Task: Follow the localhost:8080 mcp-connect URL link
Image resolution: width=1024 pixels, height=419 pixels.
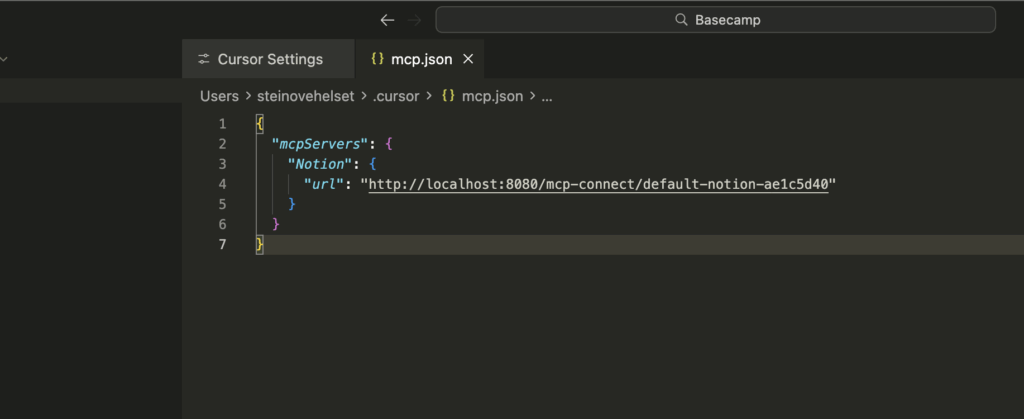Action: point(601,184)
